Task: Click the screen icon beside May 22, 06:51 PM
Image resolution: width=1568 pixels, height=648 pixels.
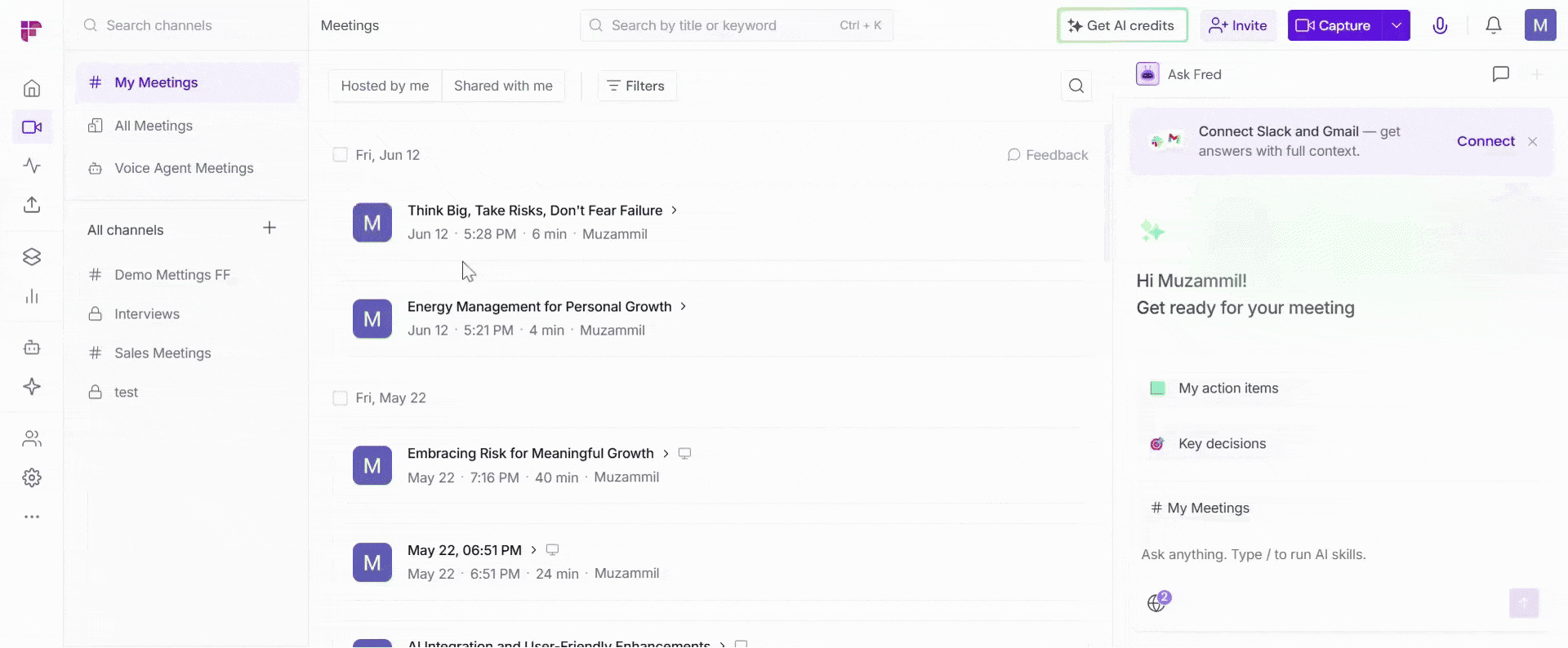Action: pyautogui.click(x=552, y=550)
